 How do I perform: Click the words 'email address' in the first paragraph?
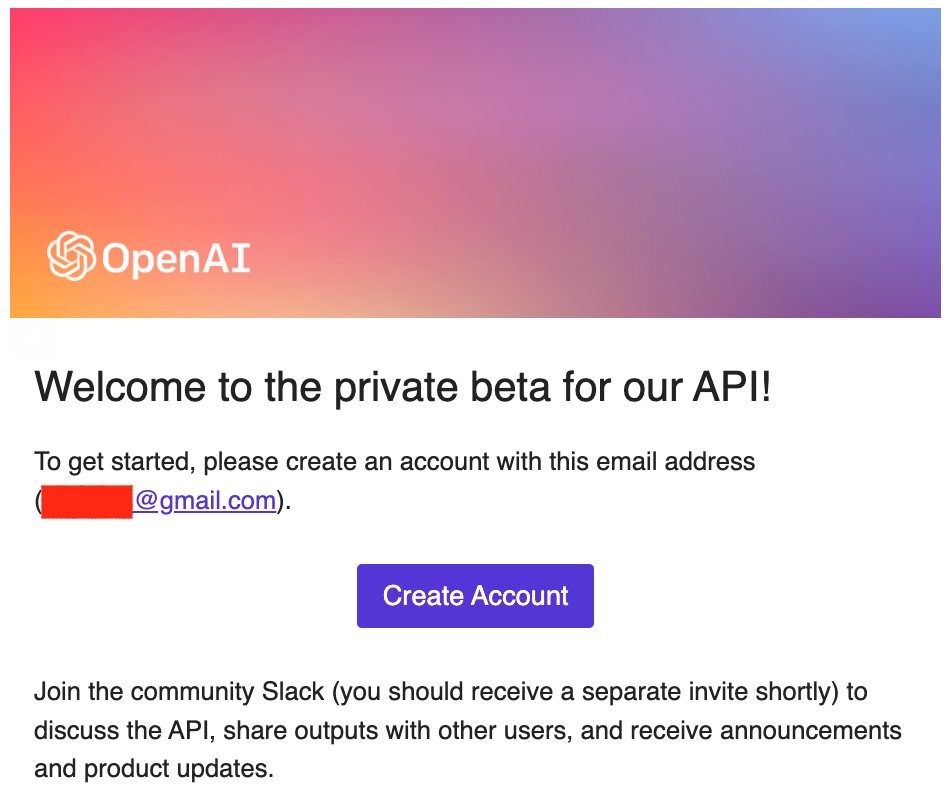(676, 462)
